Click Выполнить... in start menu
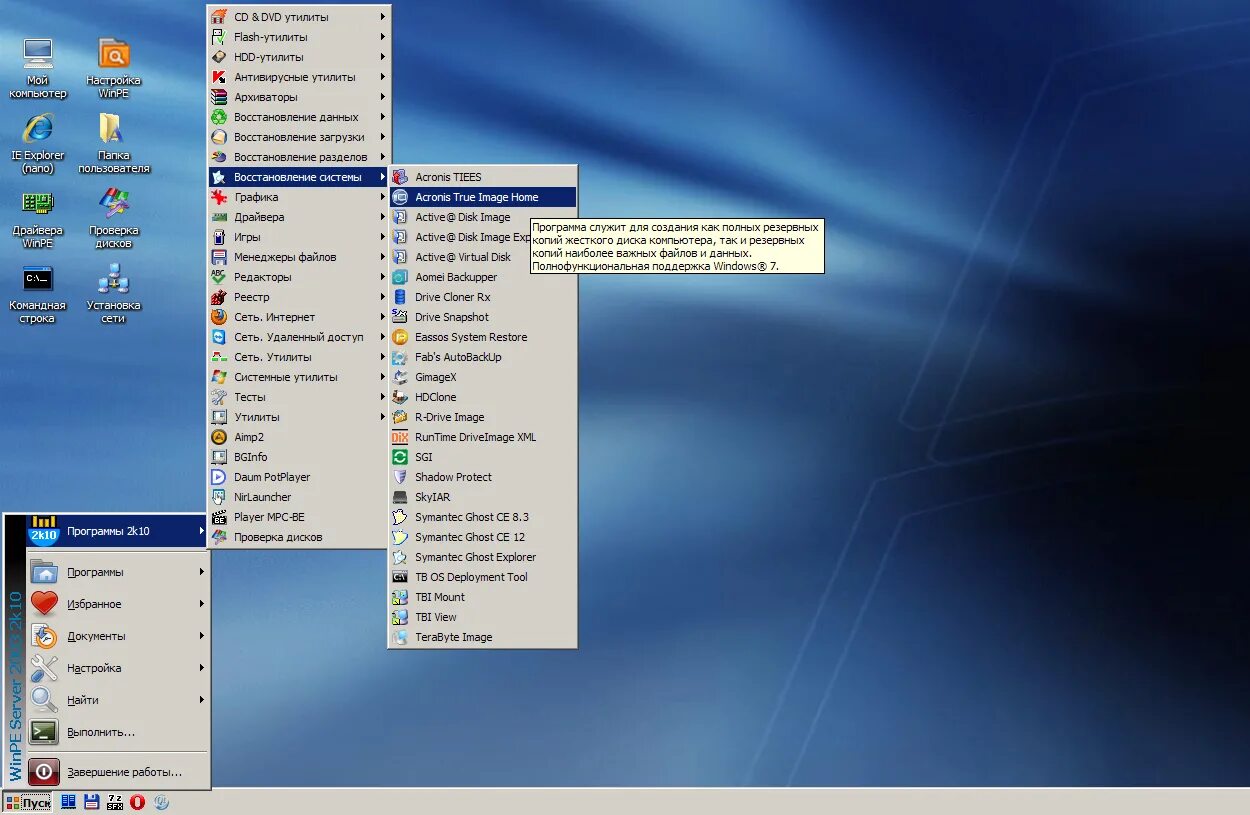 pos(117,732)
